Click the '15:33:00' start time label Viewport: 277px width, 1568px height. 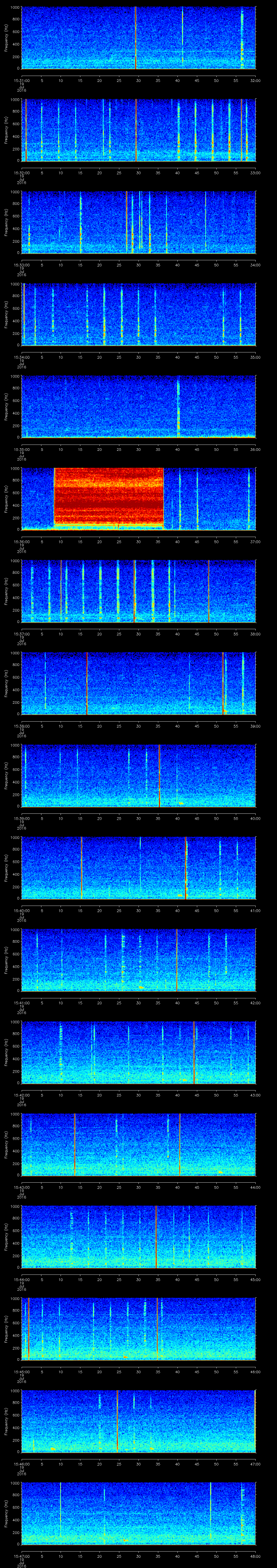pos(22,265)
